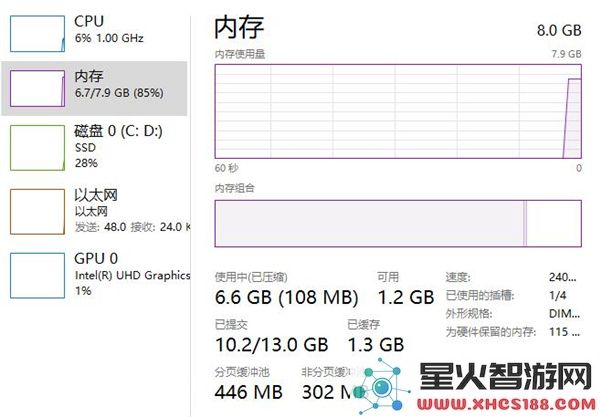The image size is (600, 417).
Task: Select the CPU usage thumbnail graph
Action: [37, 34]
